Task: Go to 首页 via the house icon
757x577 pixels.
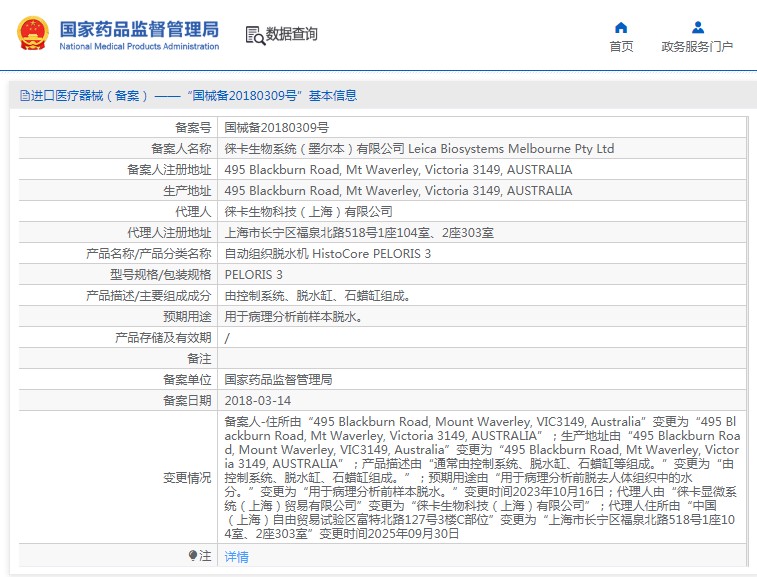Action: tap(621, 28)
